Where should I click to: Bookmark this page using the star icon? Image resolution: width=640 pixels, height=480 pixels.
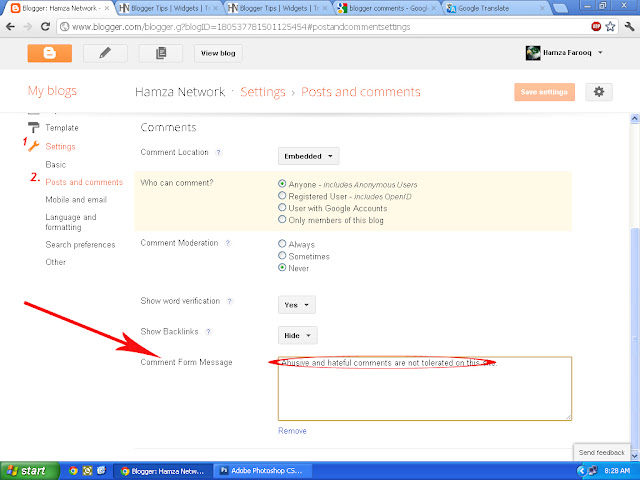[610, 27]
